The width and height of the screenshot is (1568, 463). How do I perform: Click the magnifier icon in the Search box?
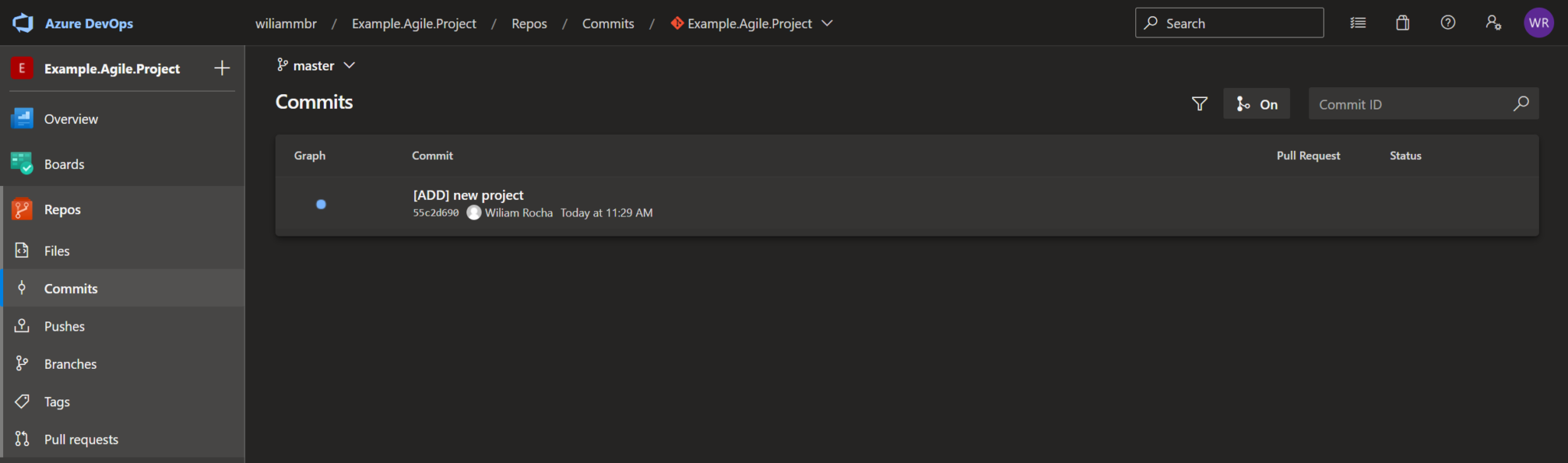(1151, 23)
